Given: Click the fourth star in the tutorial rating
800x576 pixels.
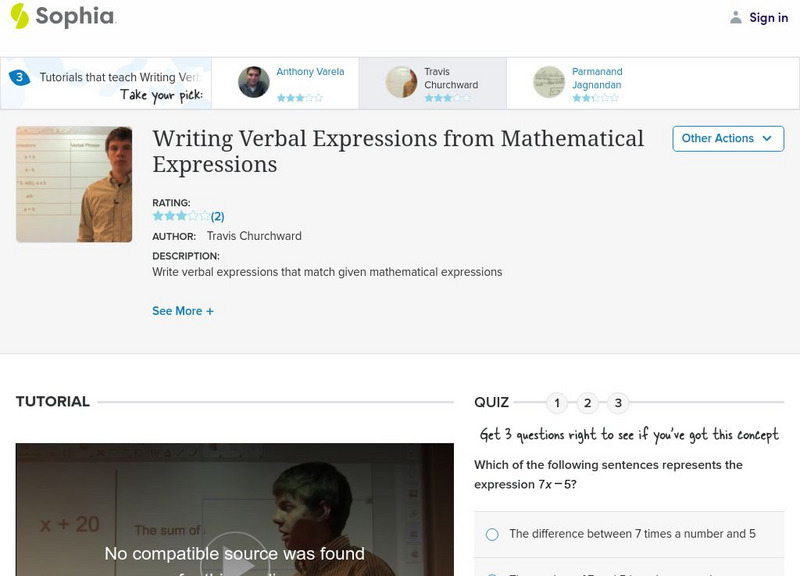Looking at the screenshot, I should click(192, 215).
